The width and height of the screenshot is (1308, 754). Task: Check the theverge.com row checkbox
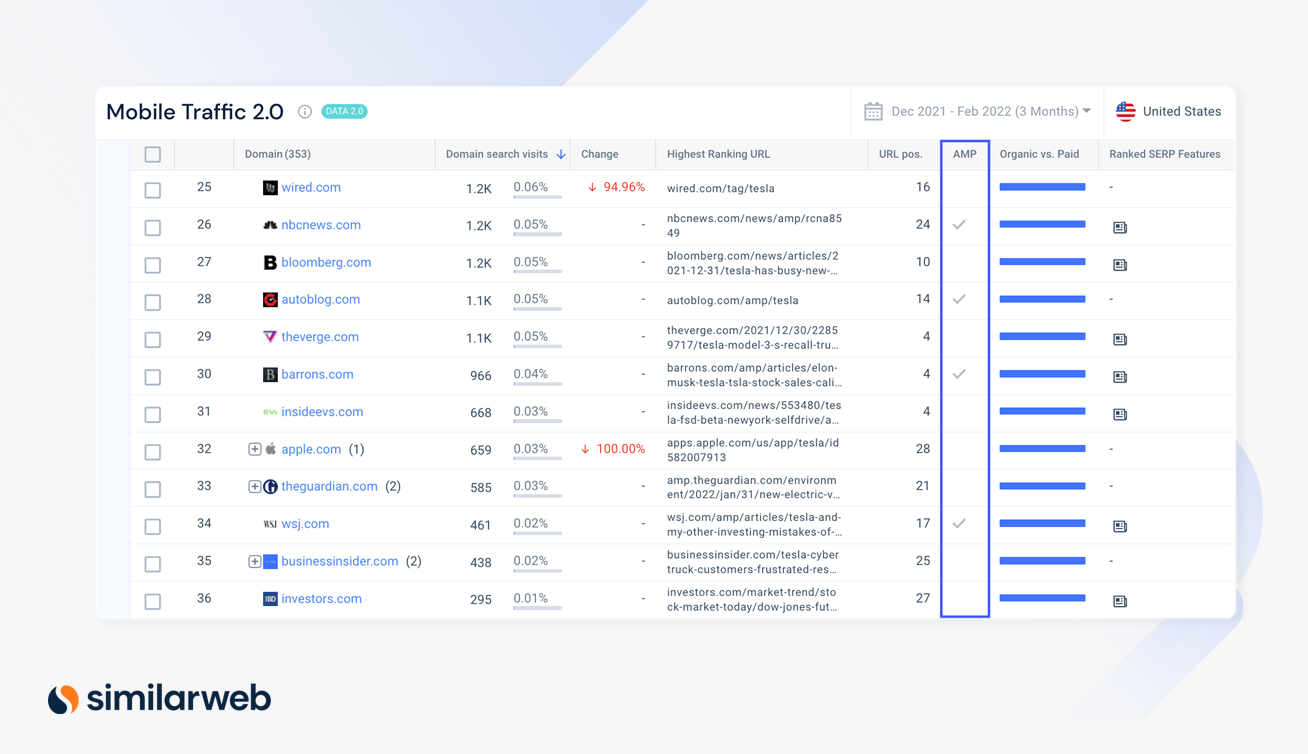[153, 339]
